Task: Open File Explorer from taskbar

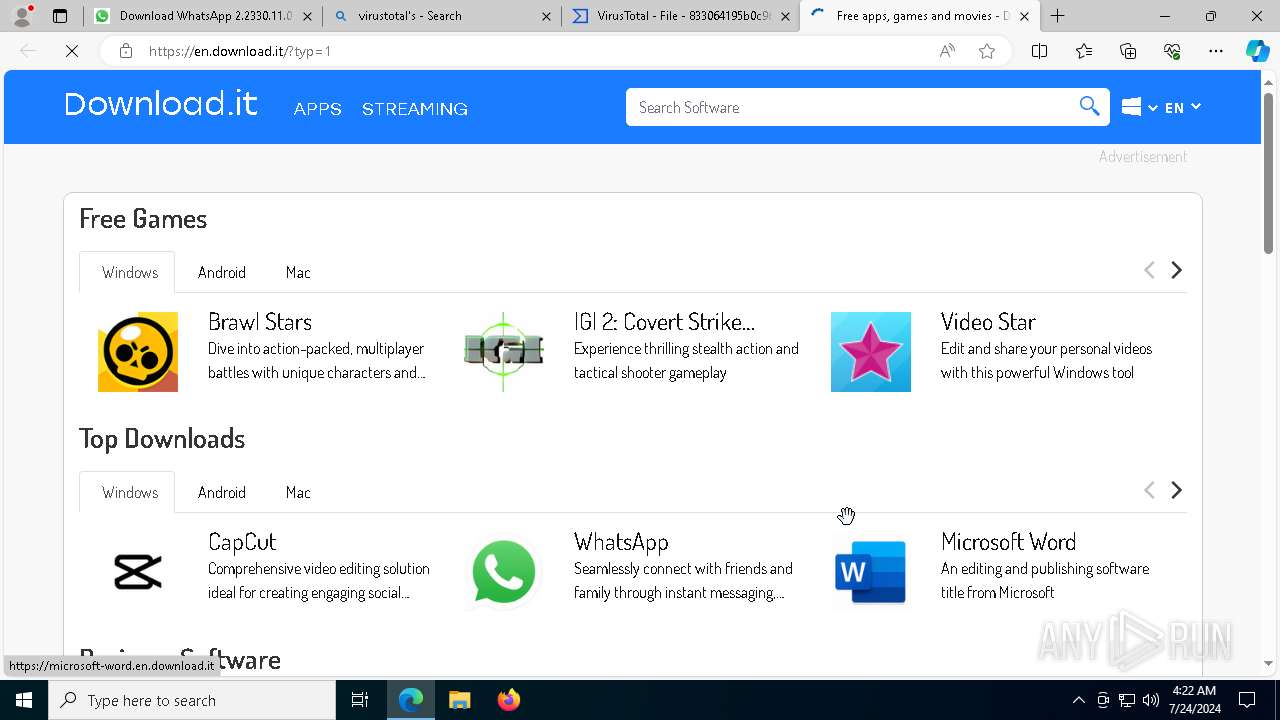Action: click(x=459, y=700)
